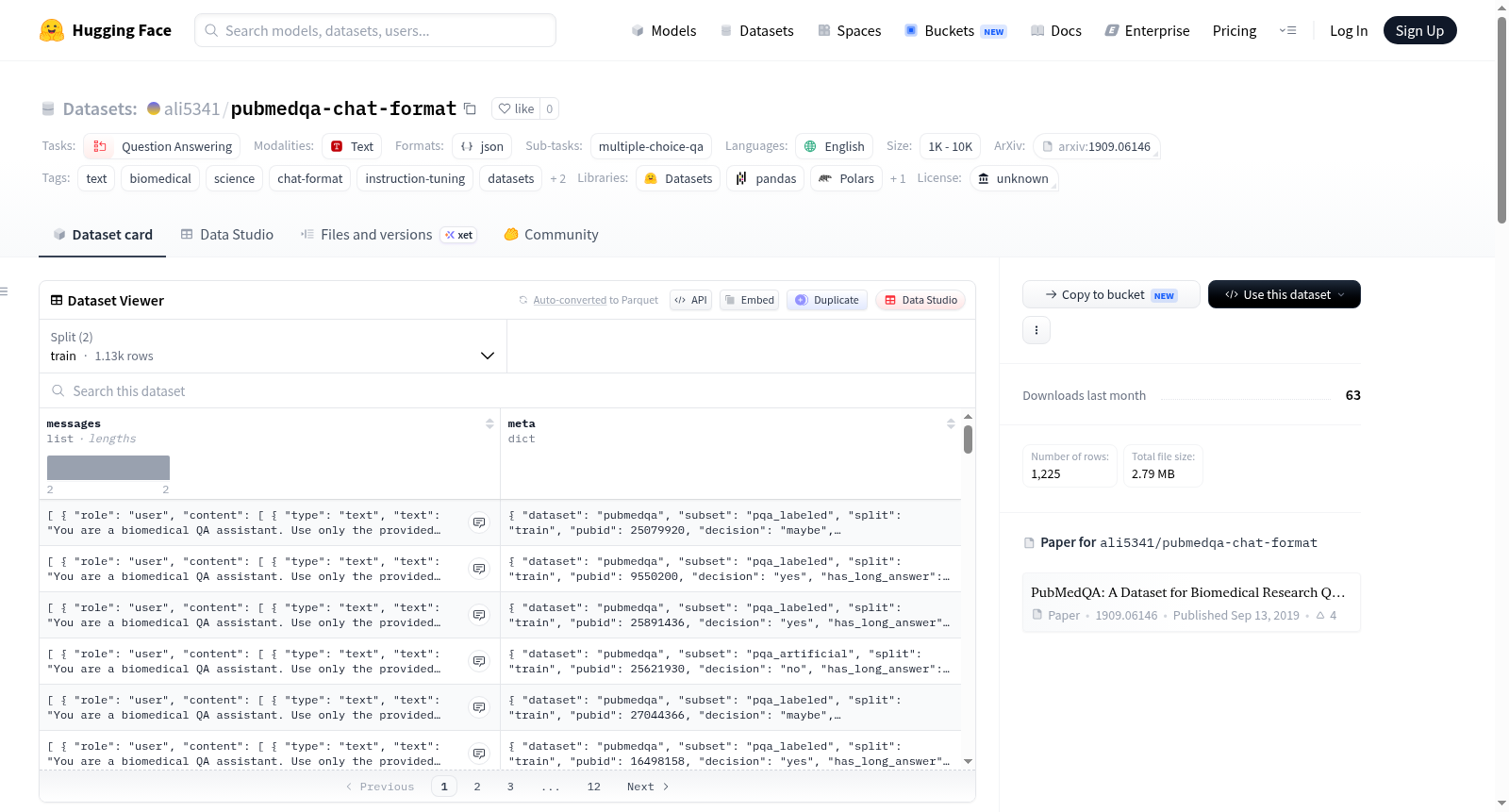
Task: Click the Embed button
Action: [750, 300]
